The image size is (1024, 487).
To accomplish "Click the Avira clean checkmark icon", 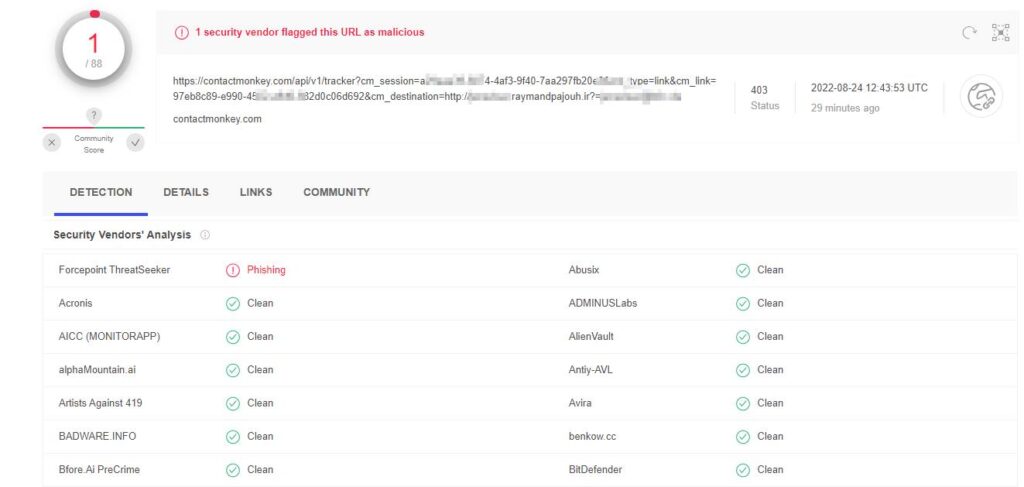I will click(743, 403).
